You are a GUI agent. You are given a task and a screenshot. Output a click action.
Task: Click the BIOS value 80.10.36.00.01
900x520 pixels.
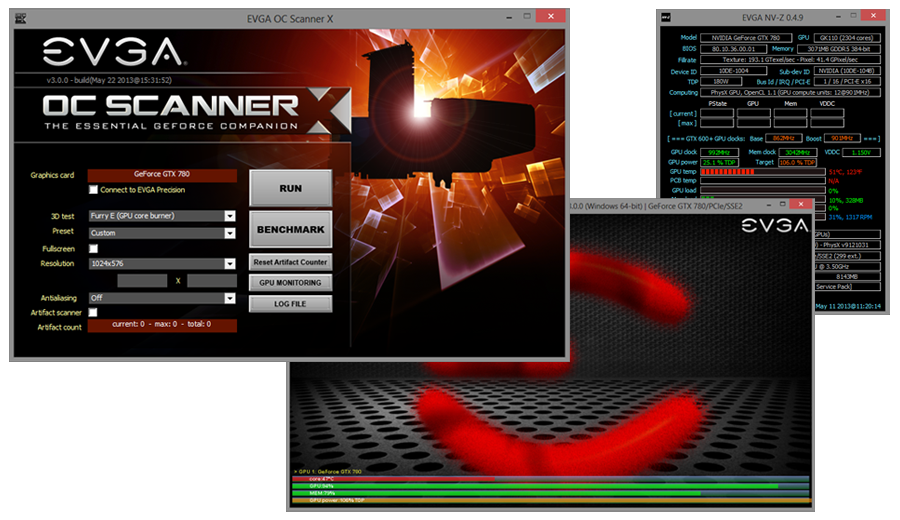click(x=734, y=49)
